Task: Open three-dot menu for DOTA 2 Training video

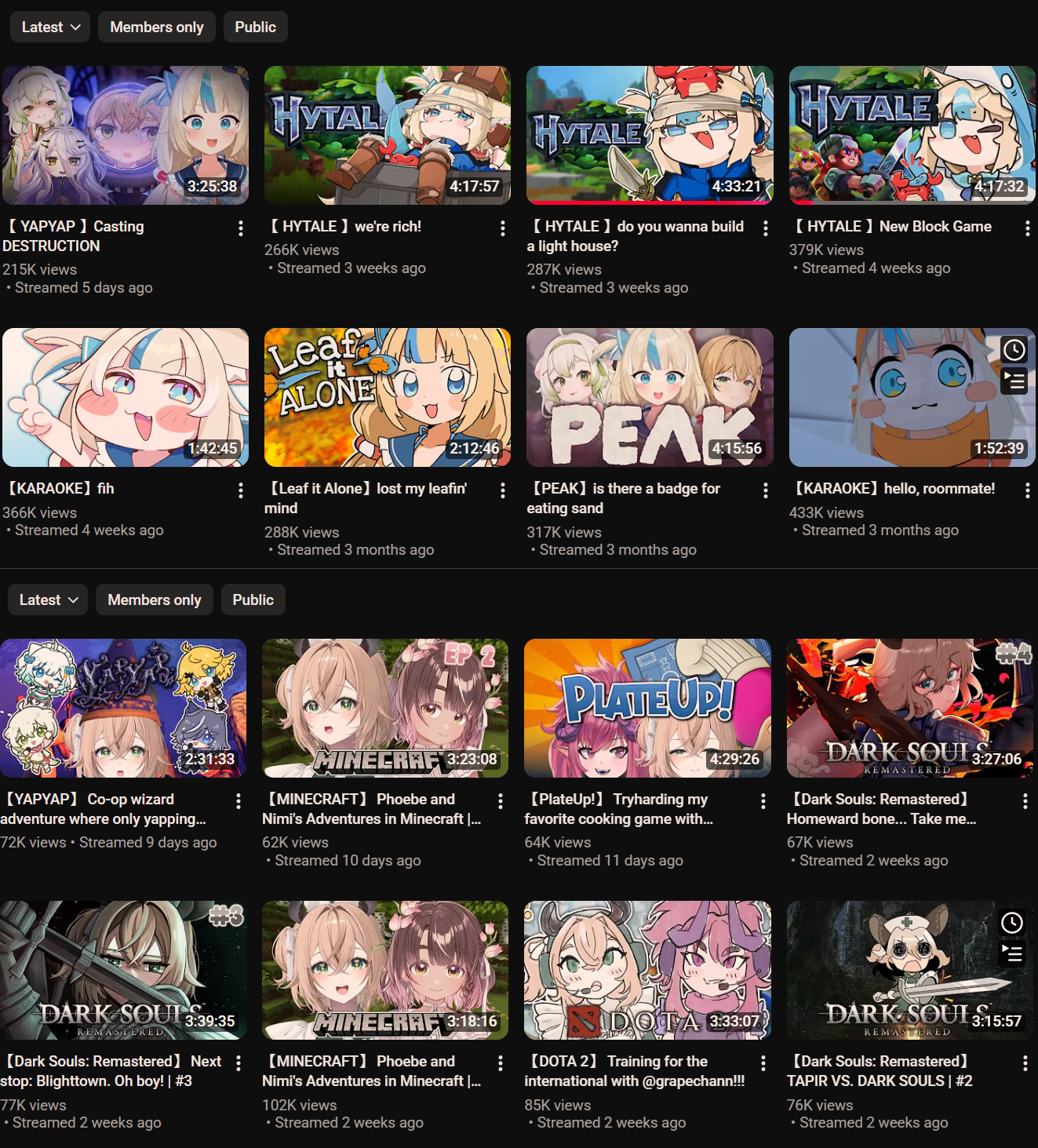Action: point(763,1063)
